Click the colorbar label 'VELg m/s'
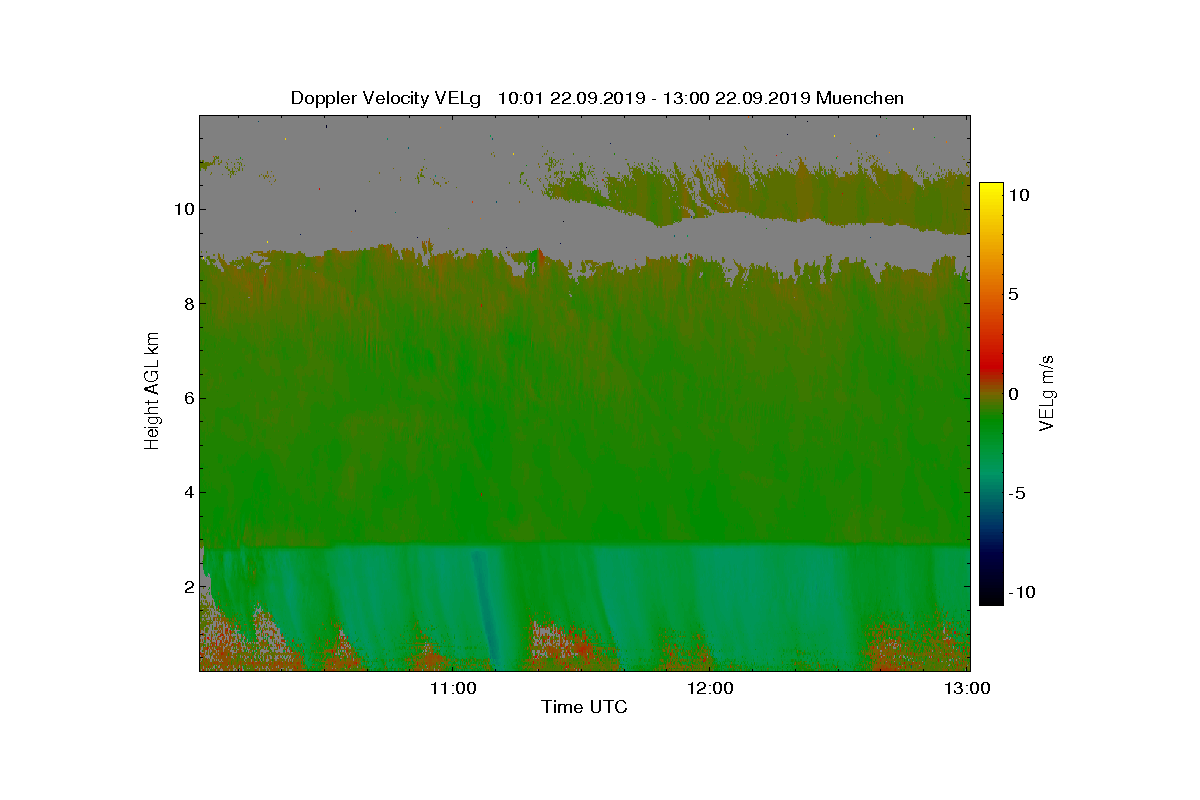This screenshot has width=1200, height=800. coord(1047,393)
